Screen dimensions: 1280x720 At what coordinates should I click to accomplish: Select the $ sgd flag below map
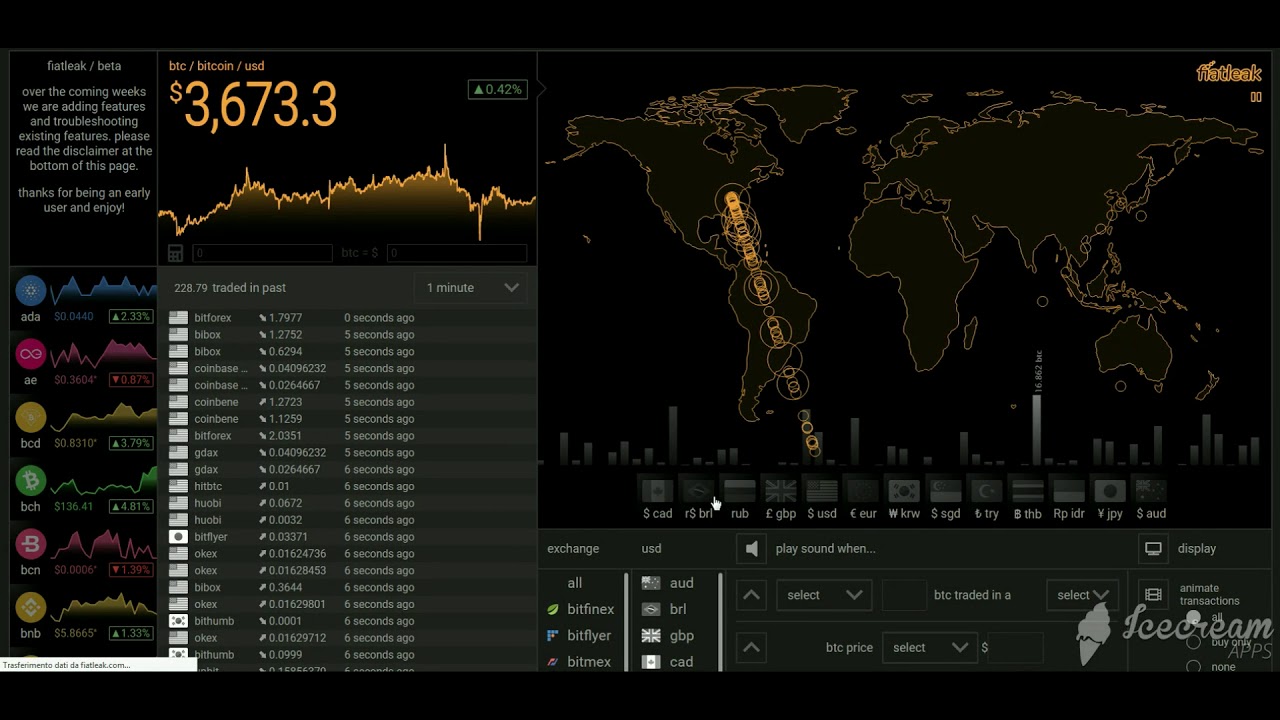945,491
